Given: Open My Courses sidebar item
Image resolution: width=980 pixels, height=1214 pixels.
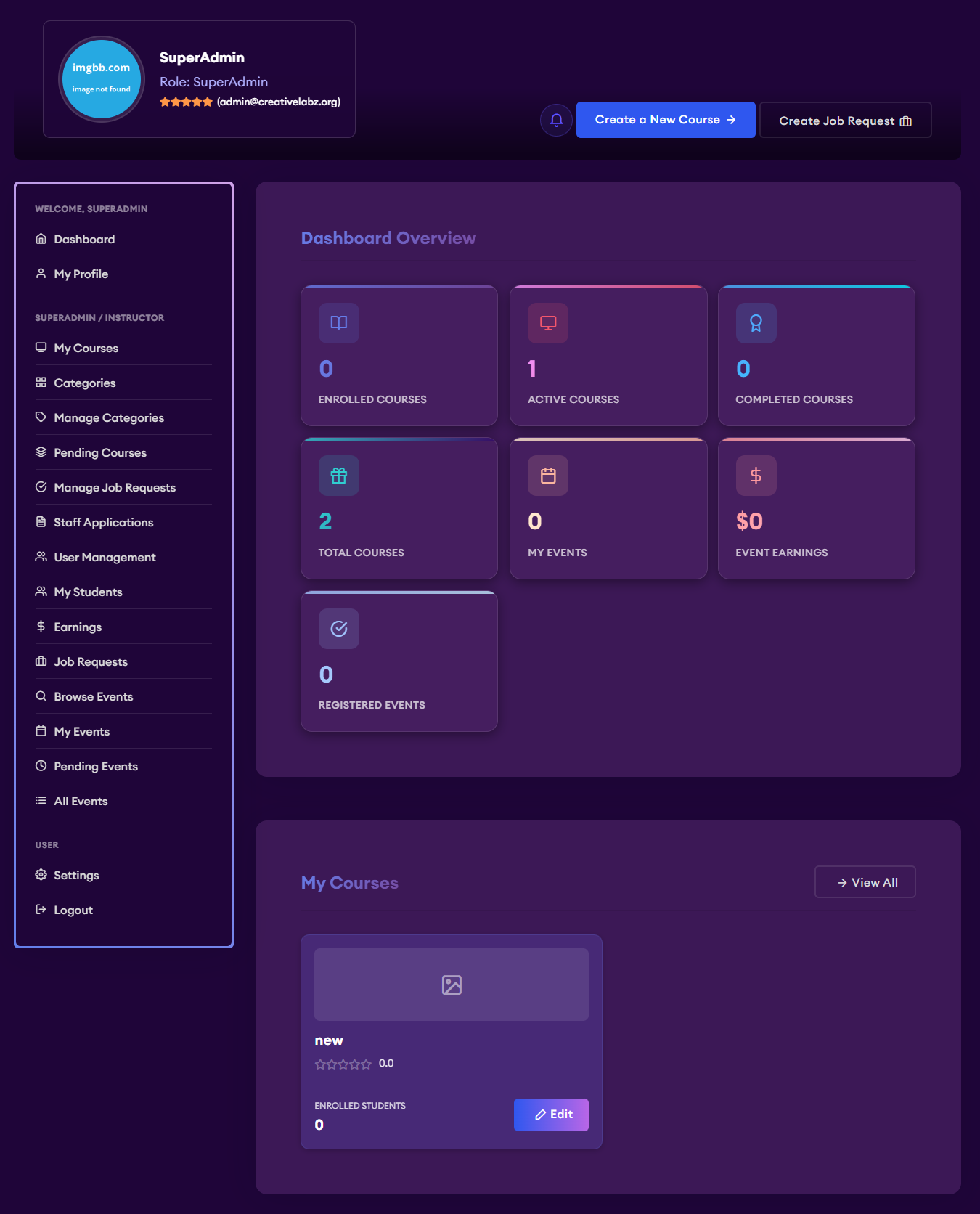Looking at the screenshot, I should click(123, 348).
